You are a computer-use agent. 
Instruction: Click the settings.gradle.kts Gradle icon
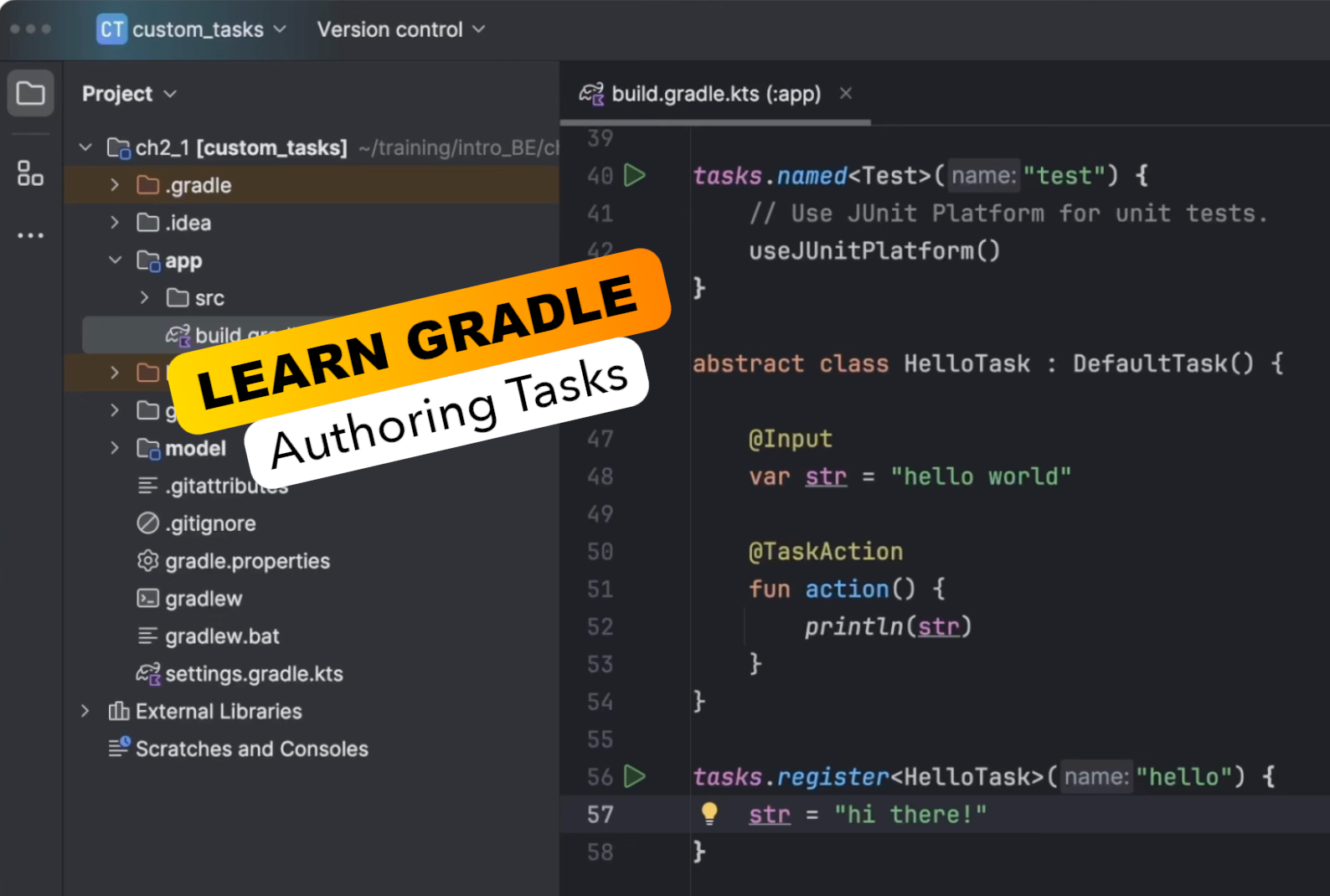tap(148, 674)
